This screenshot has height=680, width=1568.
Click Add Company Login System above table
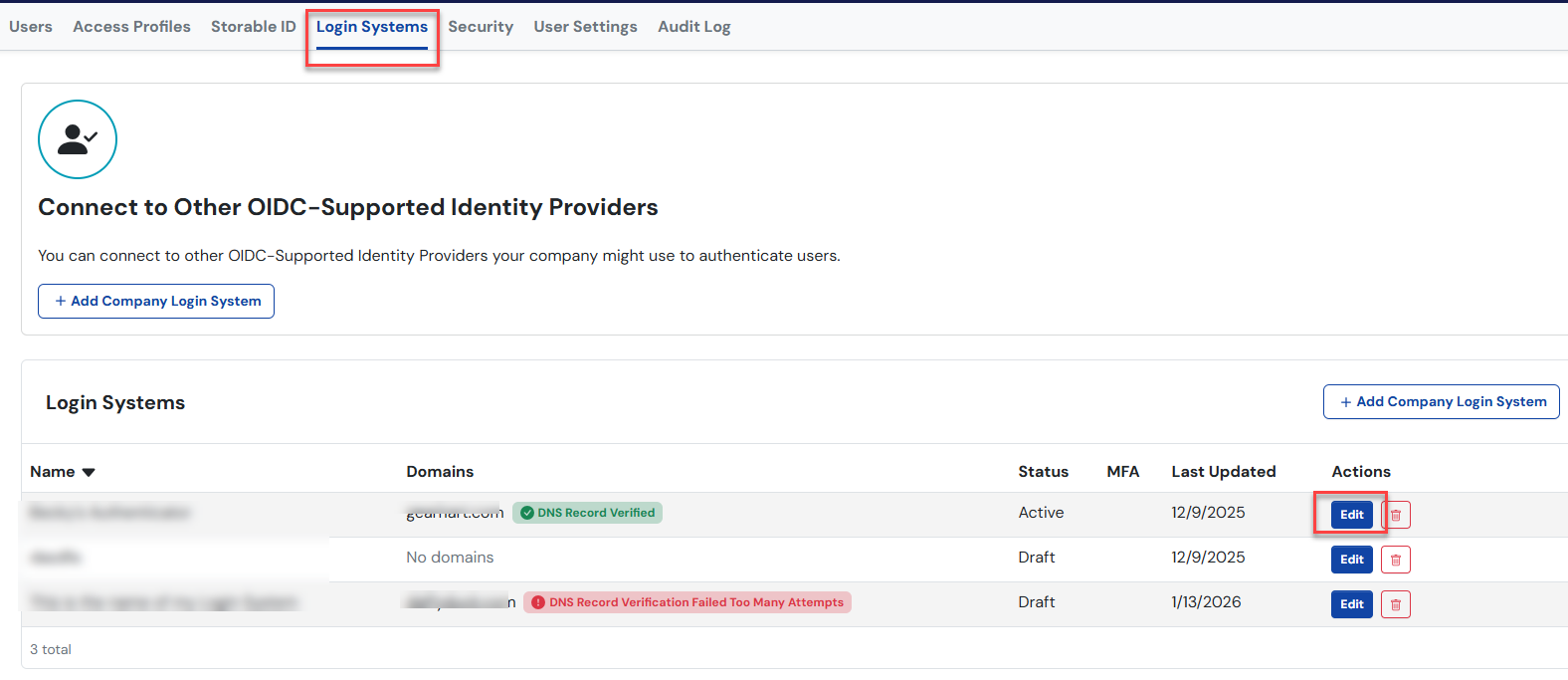(x=1441, y=401)
